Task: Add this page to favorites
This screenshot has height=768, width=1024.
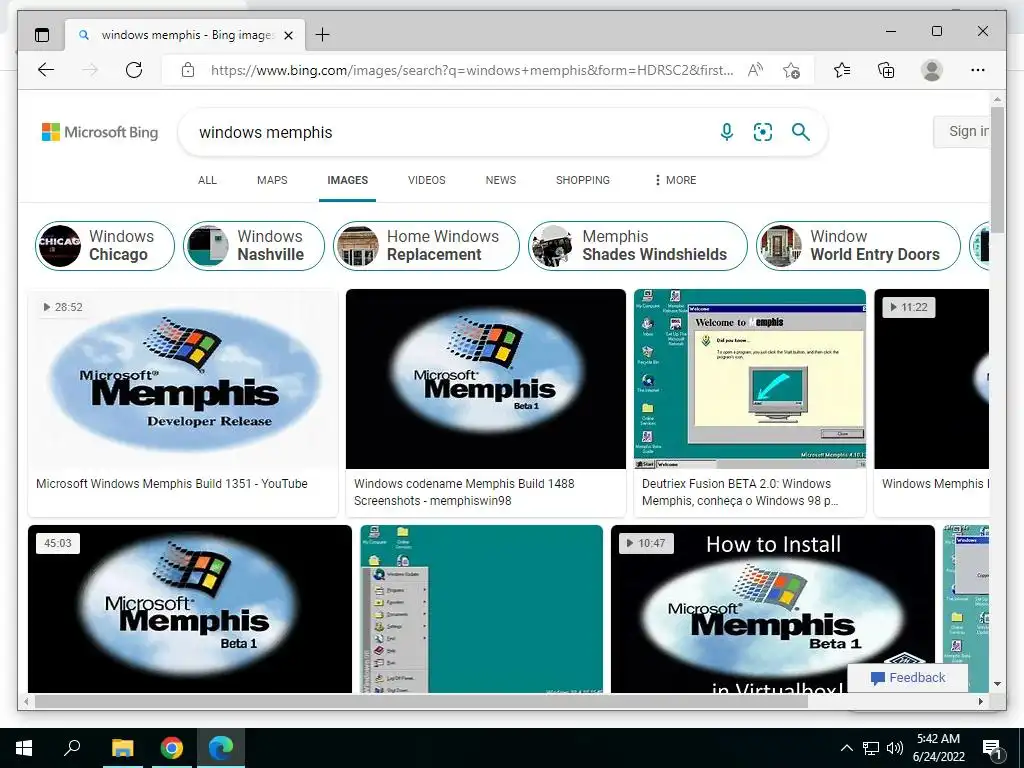Action: click(792, 70)
